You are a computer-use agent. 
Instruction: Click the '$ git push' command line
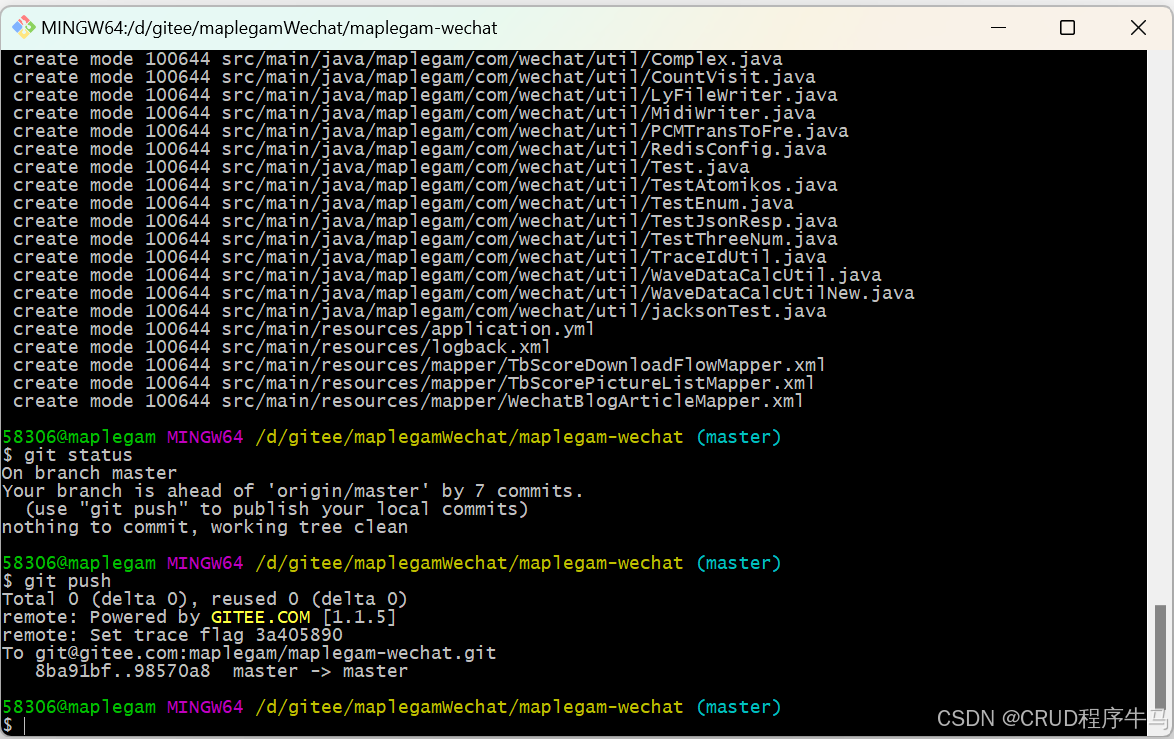[57, 581]
